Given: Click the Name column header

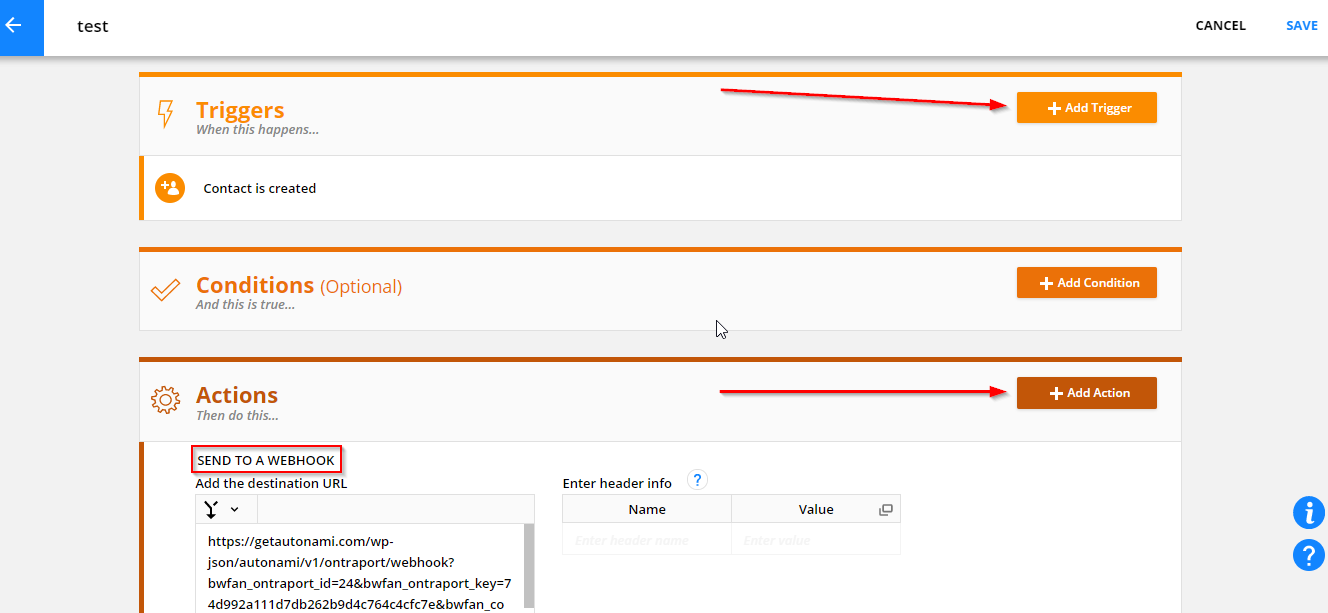Looking at the screenshot, I should 647,509.
